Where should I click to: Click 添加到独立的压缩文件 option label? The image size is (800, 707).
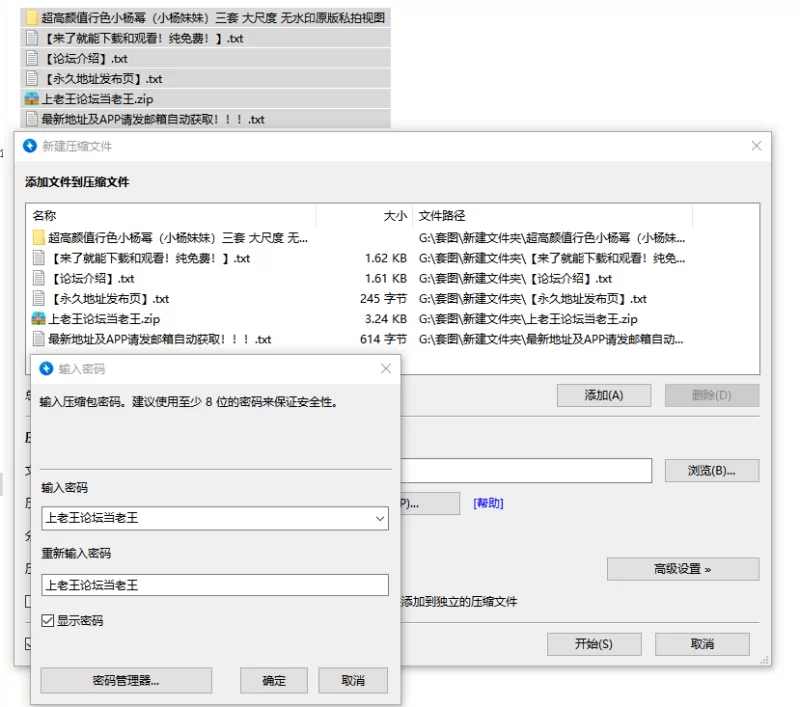click(x=459, y=601)
